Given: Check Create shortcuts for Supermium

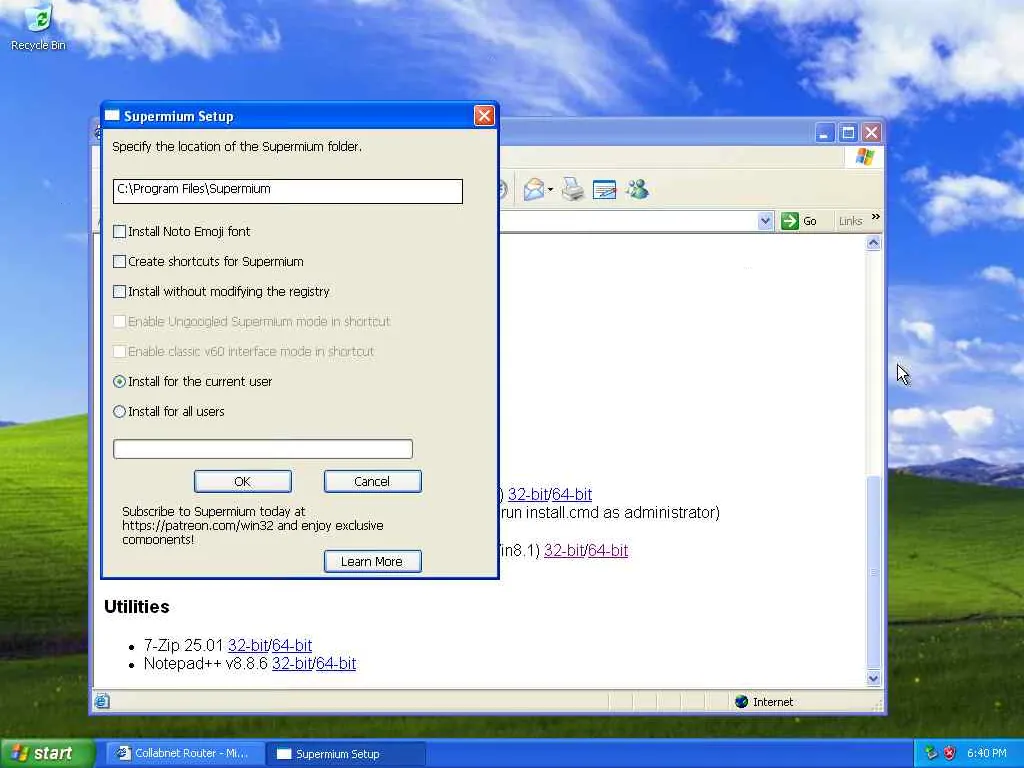Looking at the screenshot, I should click(120, 261).
